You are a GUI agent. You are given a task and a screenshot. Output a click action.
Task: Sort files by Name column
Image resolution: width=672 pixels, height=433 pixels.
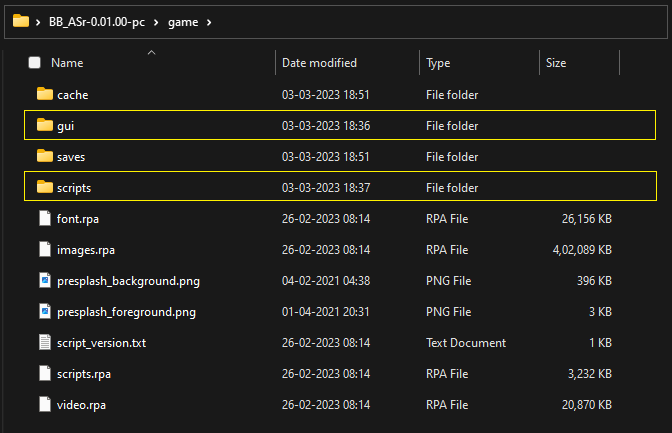coord(67,63)
